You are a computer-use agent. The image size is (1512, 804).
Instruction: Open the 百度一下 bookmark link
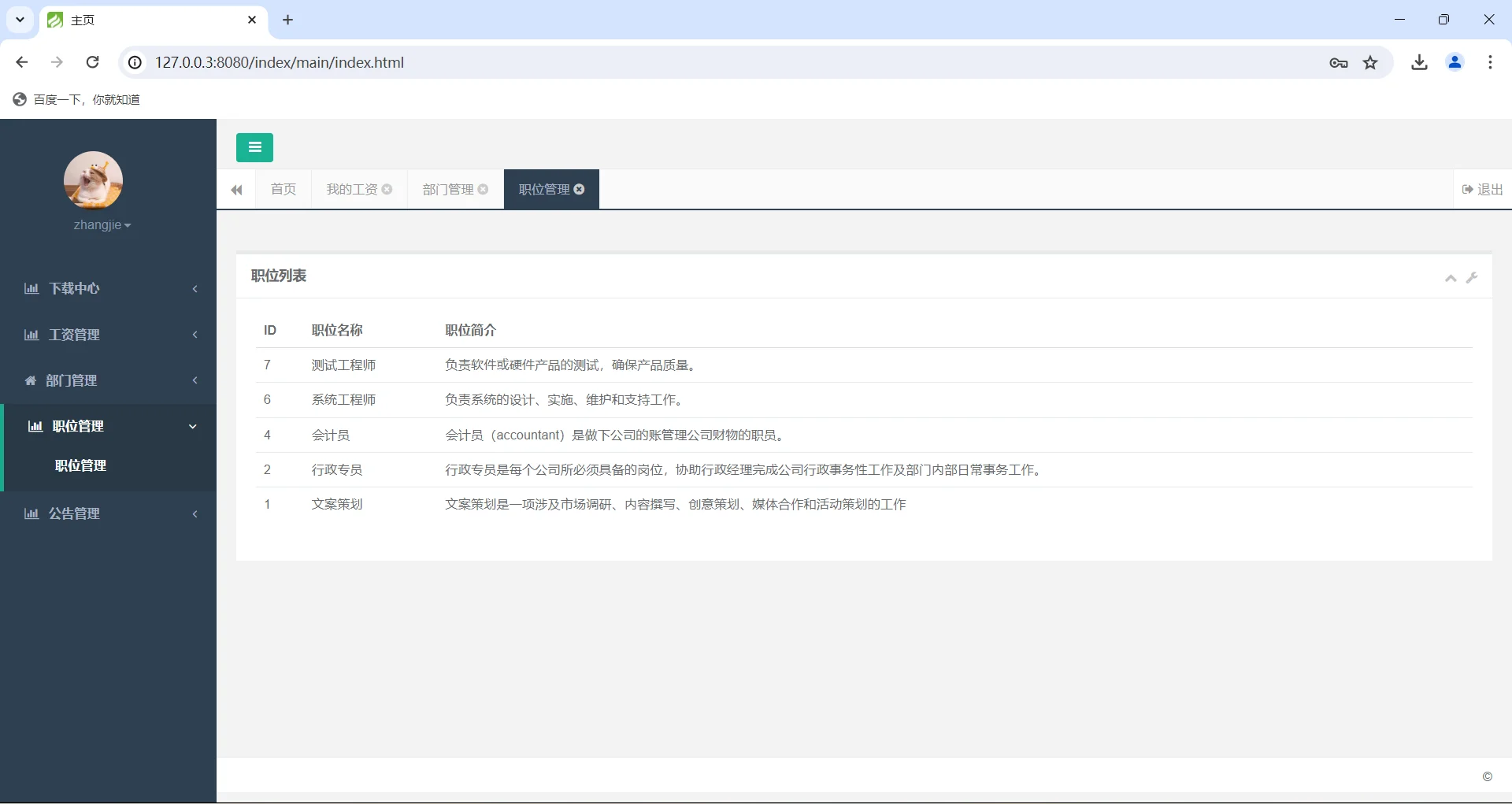76,99
